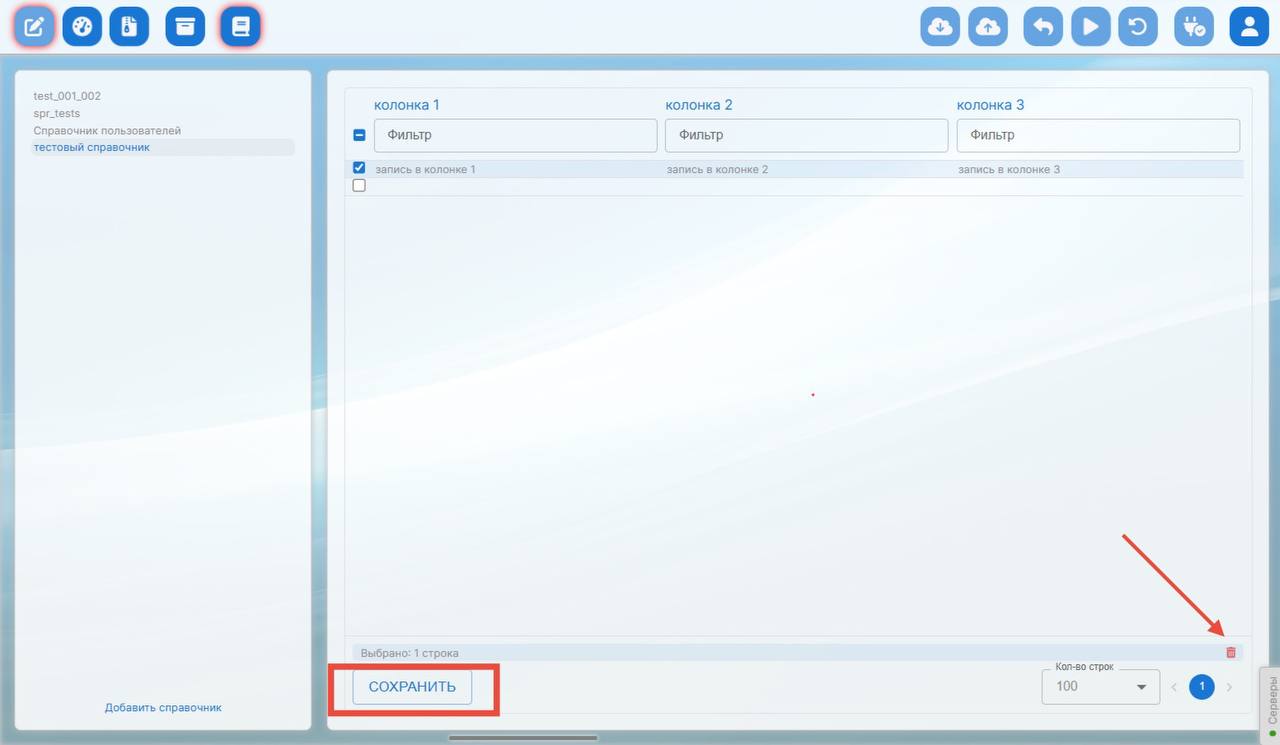Open the dashboard gauge icon
This screenshot has width=1280, height=745.
point(82,27)
